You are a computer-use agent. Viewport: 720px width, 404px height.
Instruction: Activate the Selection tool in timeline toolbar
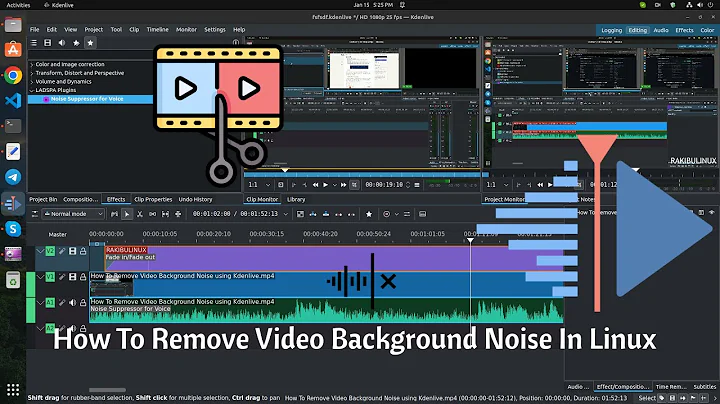(127, 214)
